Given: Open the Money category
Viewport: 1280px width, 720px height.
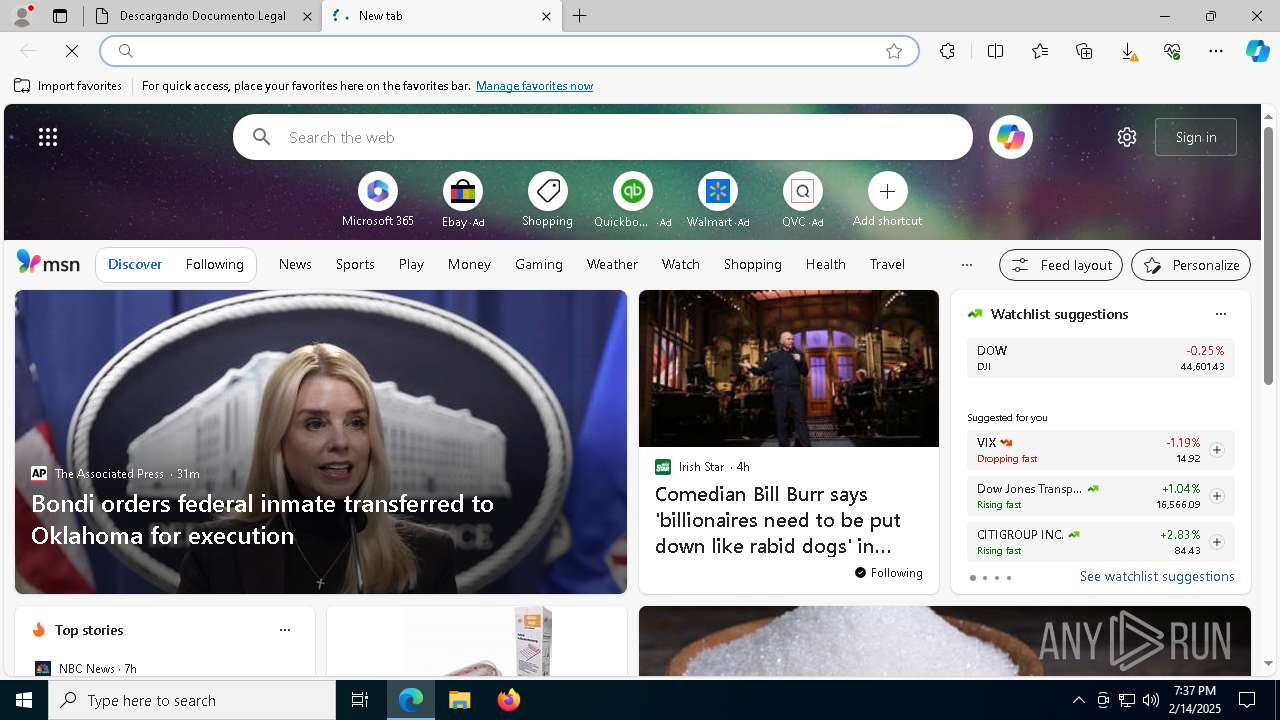Looking at the screenshot, I should [x=469, y=265].
